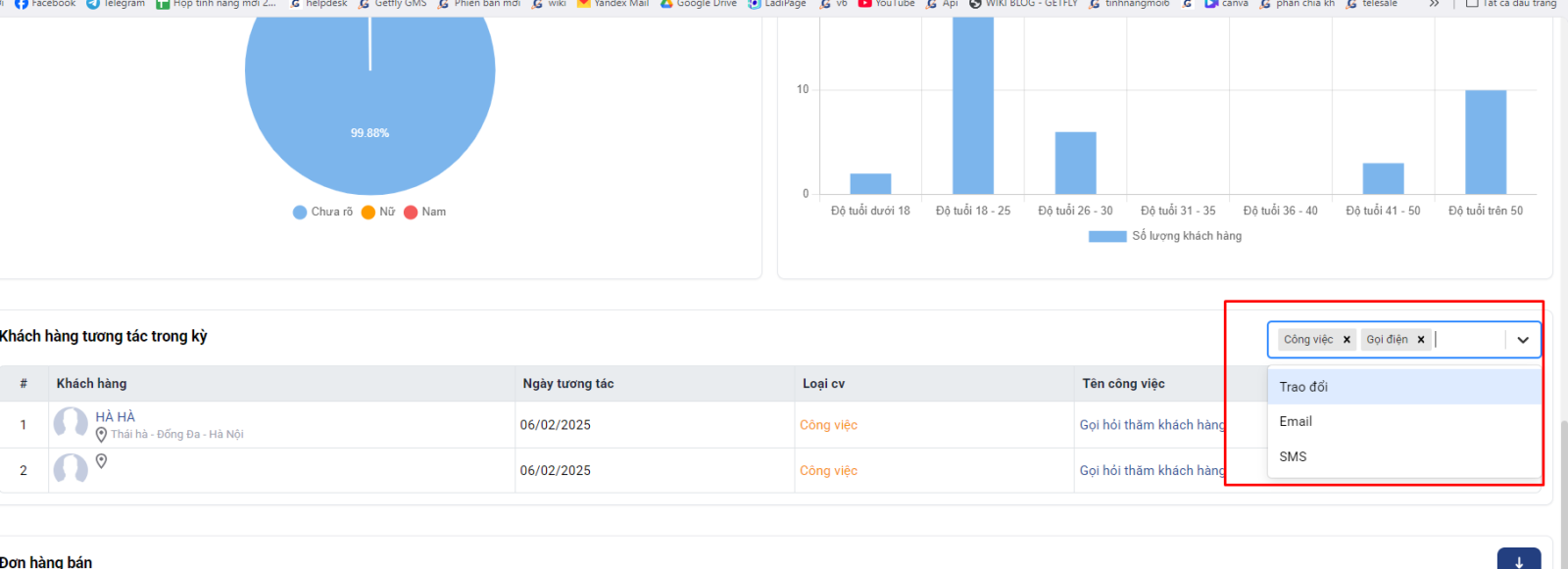Screen dimensions: 1568x569
Task: Open first row's "Gọi hỏi thăm khách hàng" task
Action: pyautogui.click(x=1151, y=425)
